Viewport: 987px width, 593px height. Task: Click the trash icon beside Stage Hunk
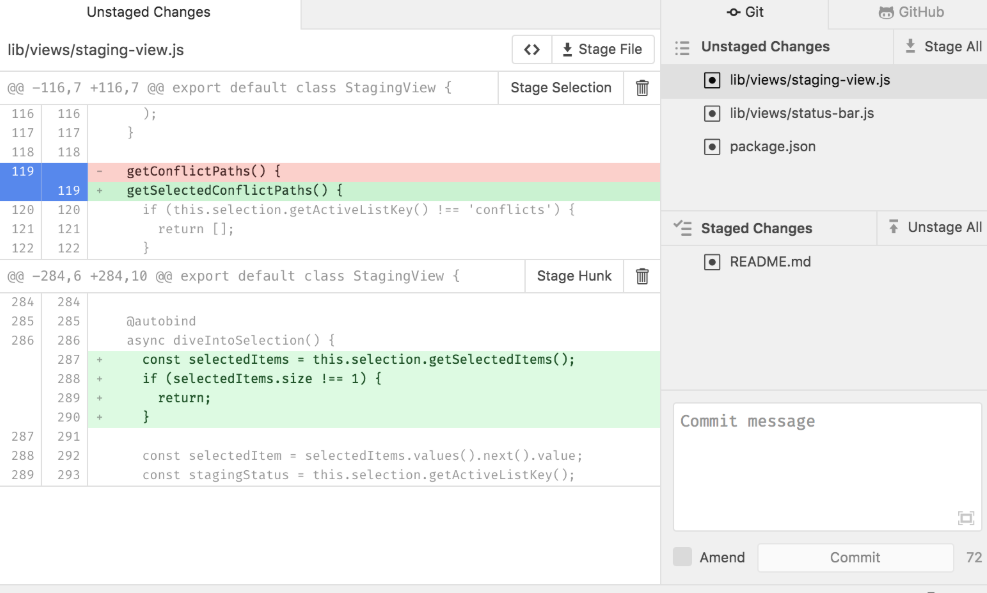tap(642, 276)
